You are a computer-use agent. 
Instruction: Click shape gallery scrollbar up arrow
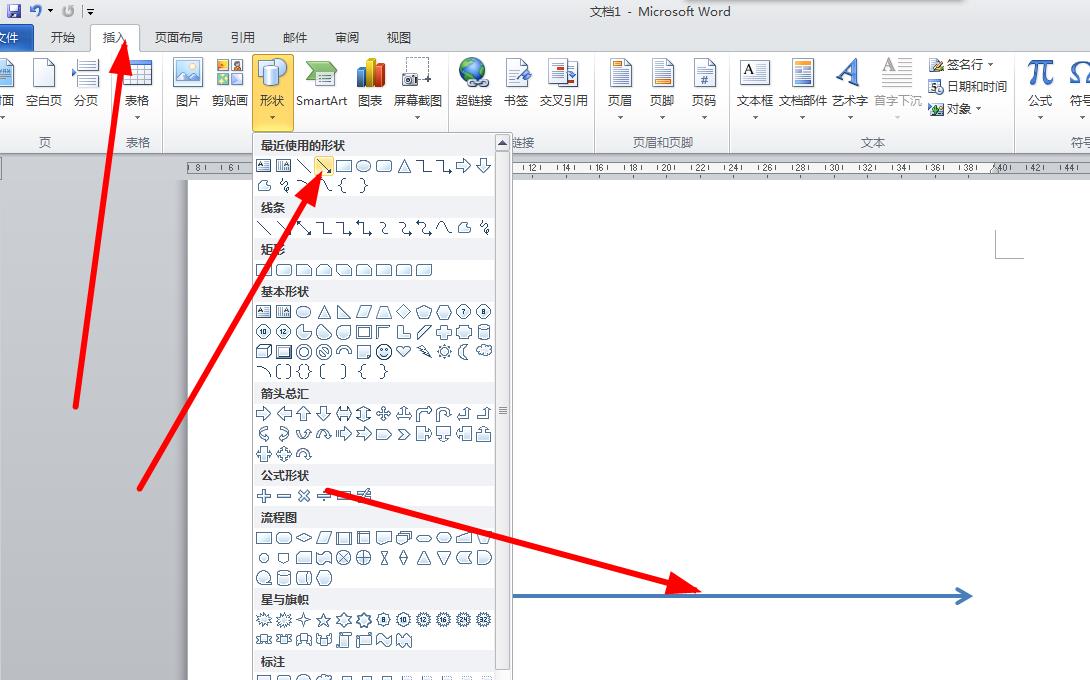click(503, 143)
